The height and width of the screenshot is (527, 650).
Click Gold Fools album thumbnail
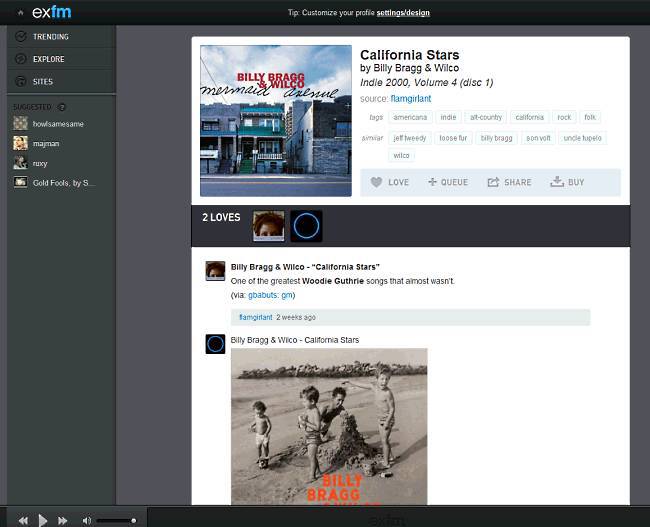coord(20,182)
